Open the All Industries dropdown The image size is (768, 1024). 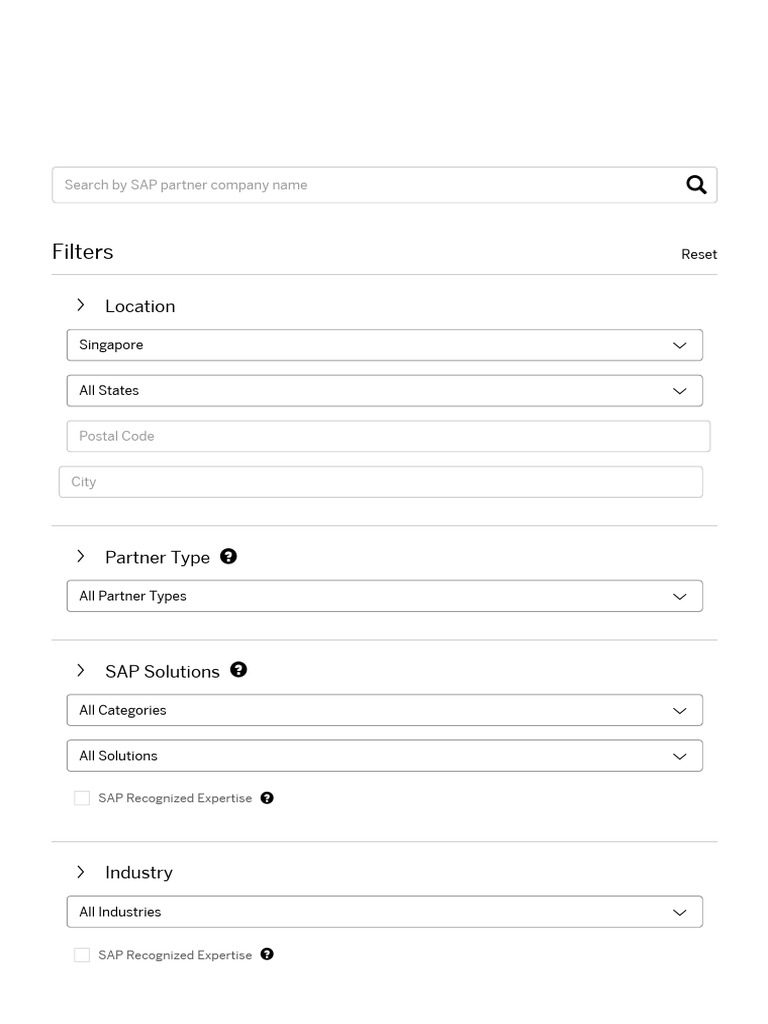pos(384,912)
